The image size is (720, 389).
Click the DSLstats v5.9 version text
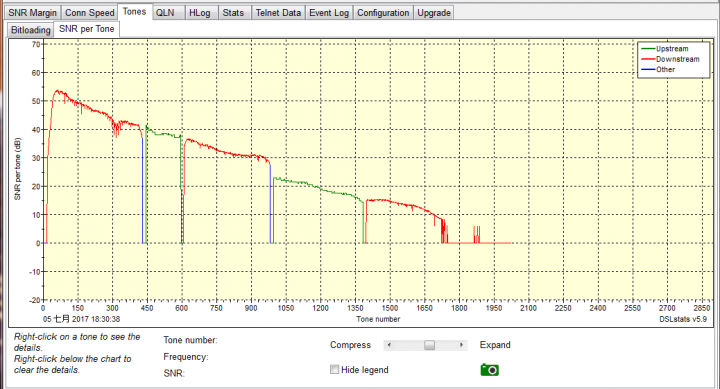683,319
